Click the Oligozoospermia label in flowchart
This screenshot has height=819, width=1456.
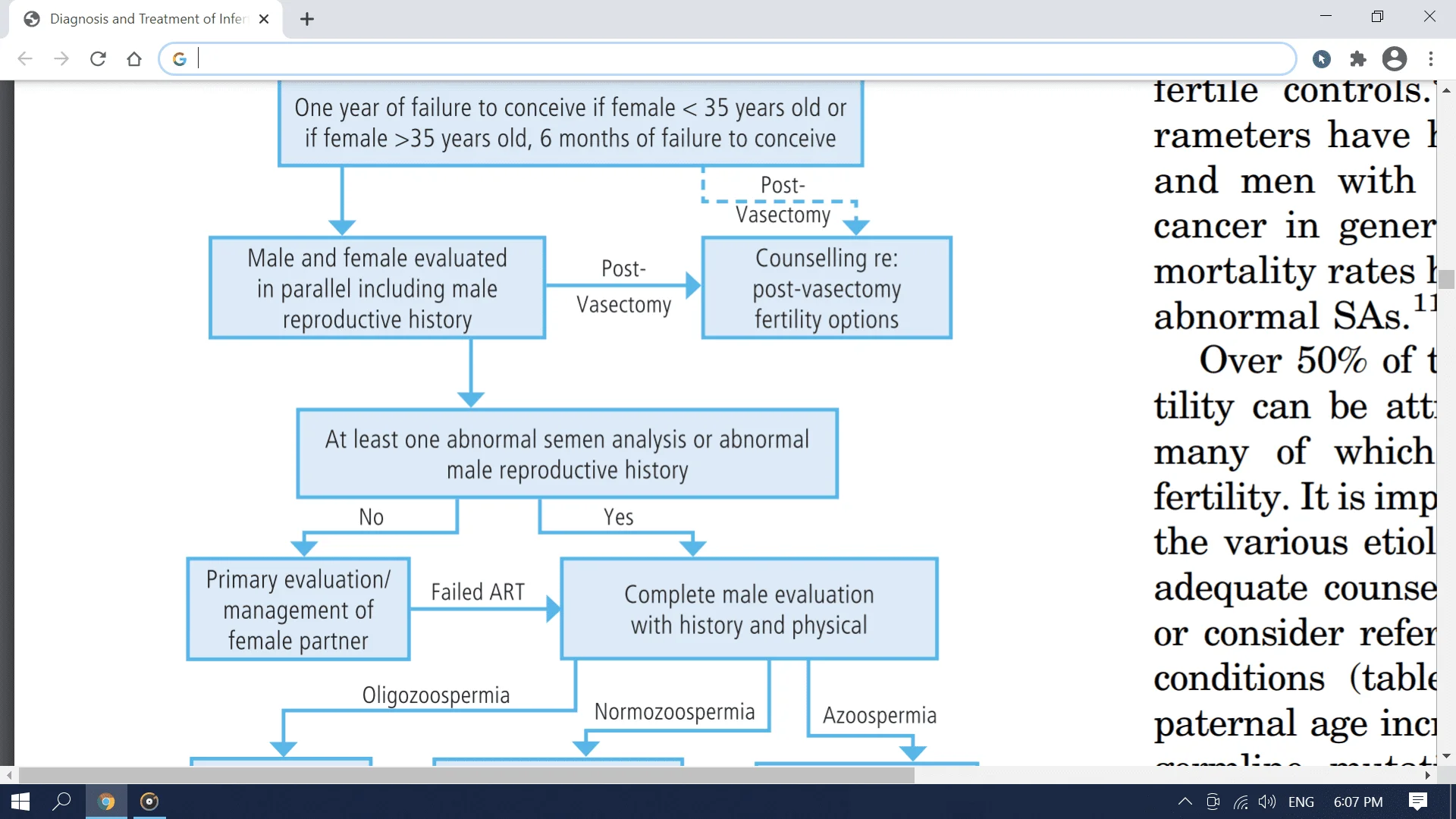(436, 696)
